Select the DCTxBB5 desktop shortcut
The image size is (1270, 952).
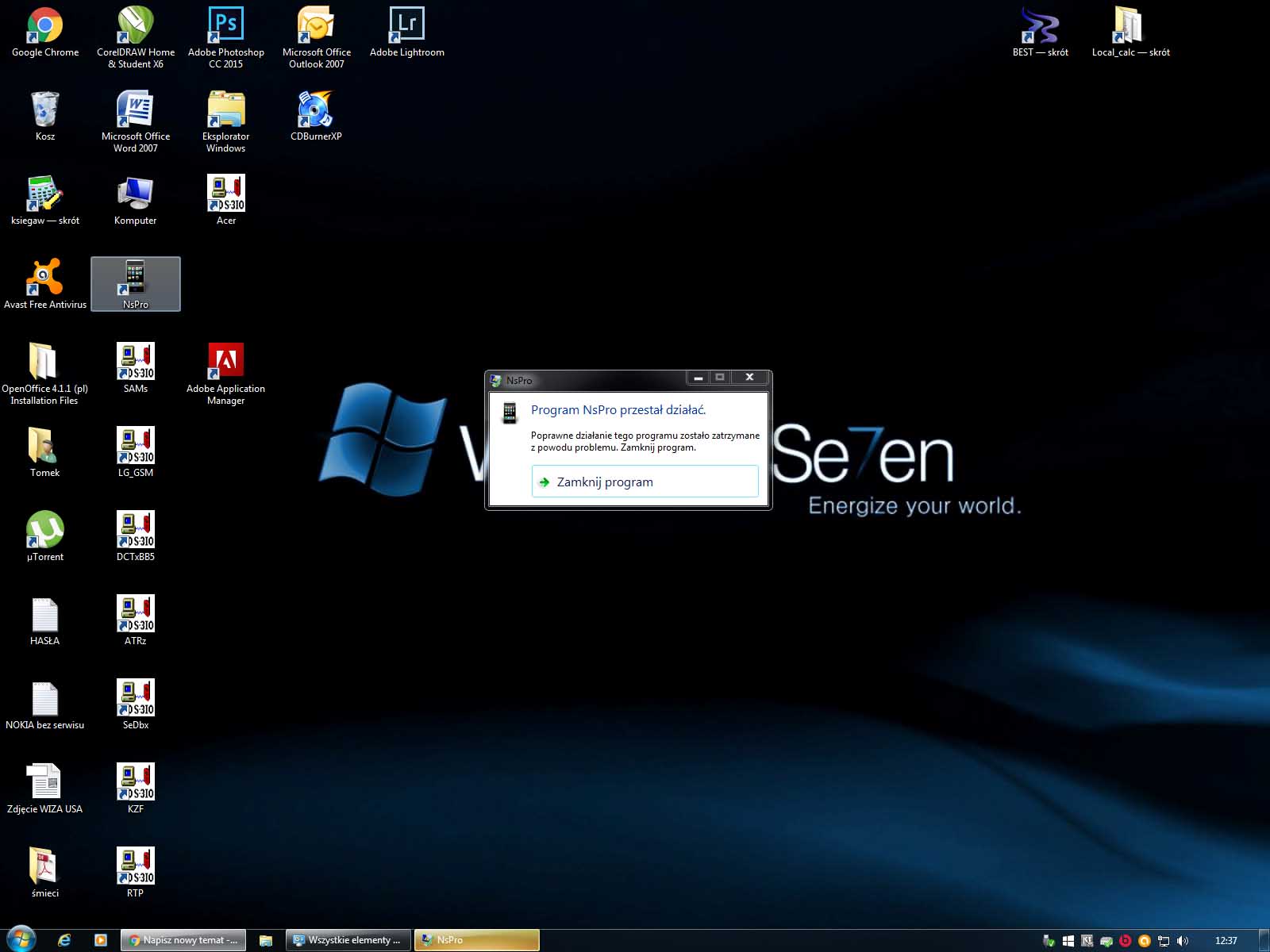click(x=136, y=537)
